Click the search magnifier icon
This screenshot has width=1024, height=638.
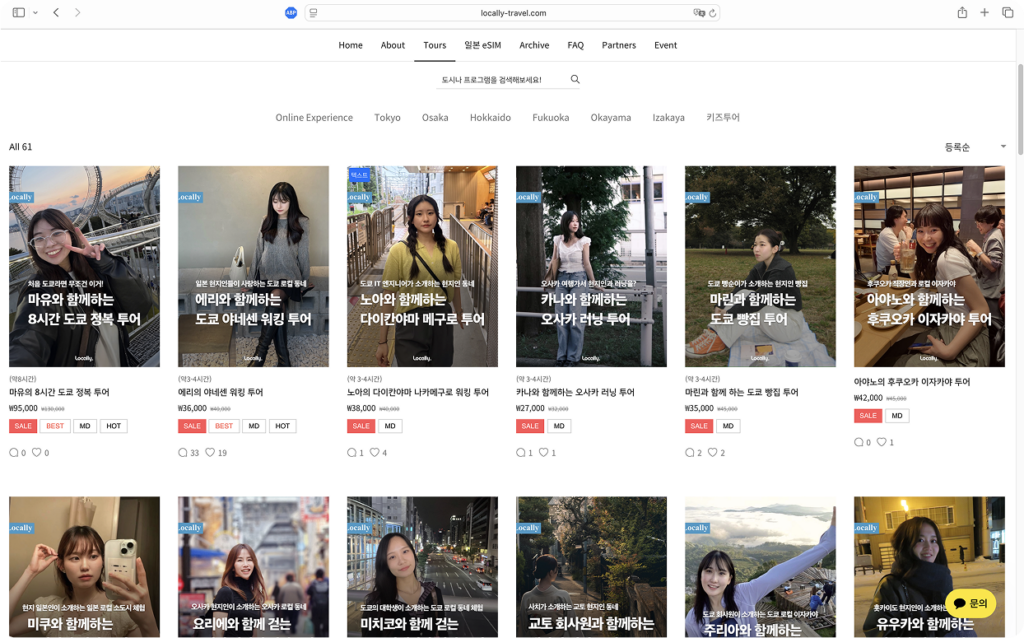click(575, 80)
